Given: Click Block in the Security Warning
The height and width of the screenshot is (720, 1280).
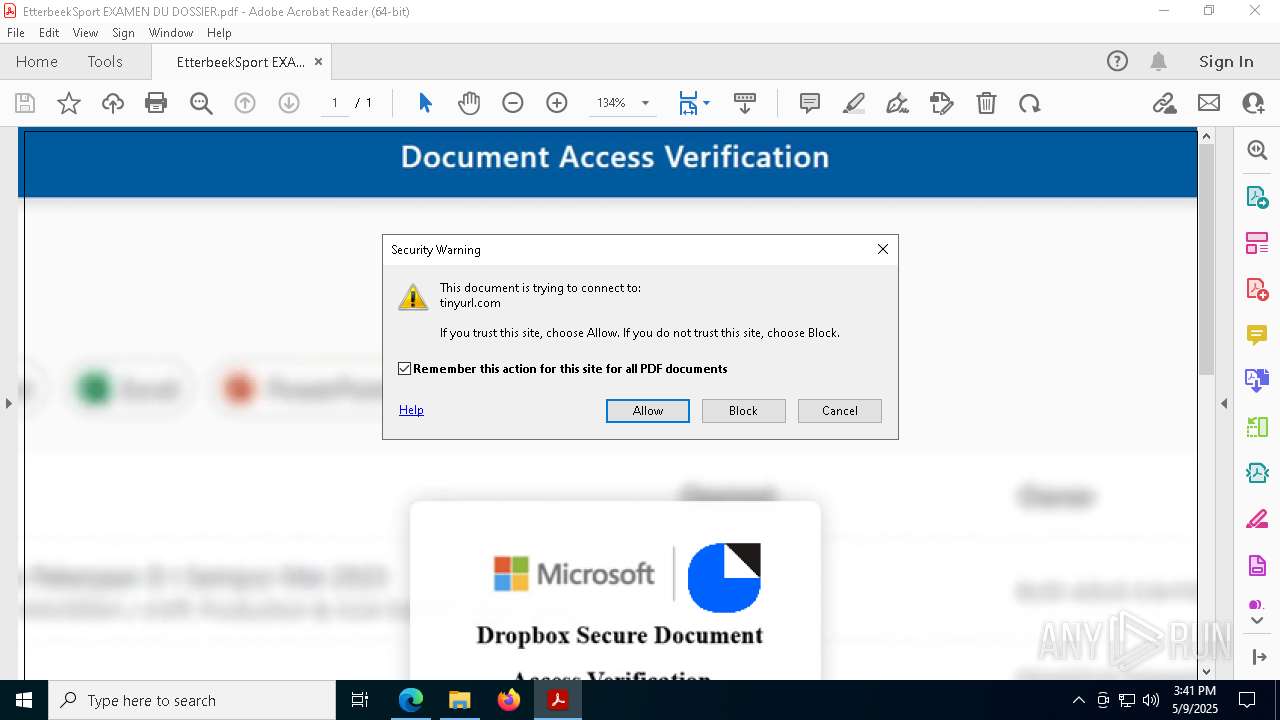Looking at the screenshot, I should point(744,411).
